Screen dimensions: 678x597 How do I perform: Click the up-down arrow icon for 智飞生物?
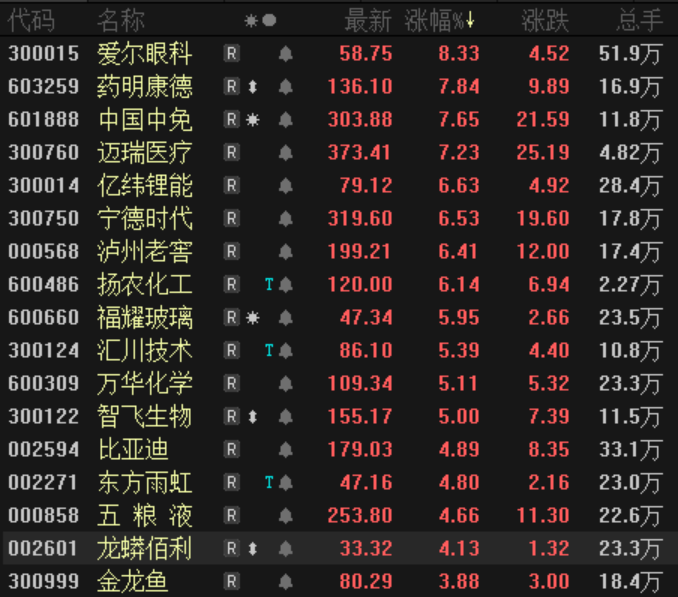click(x=253, y=416)
